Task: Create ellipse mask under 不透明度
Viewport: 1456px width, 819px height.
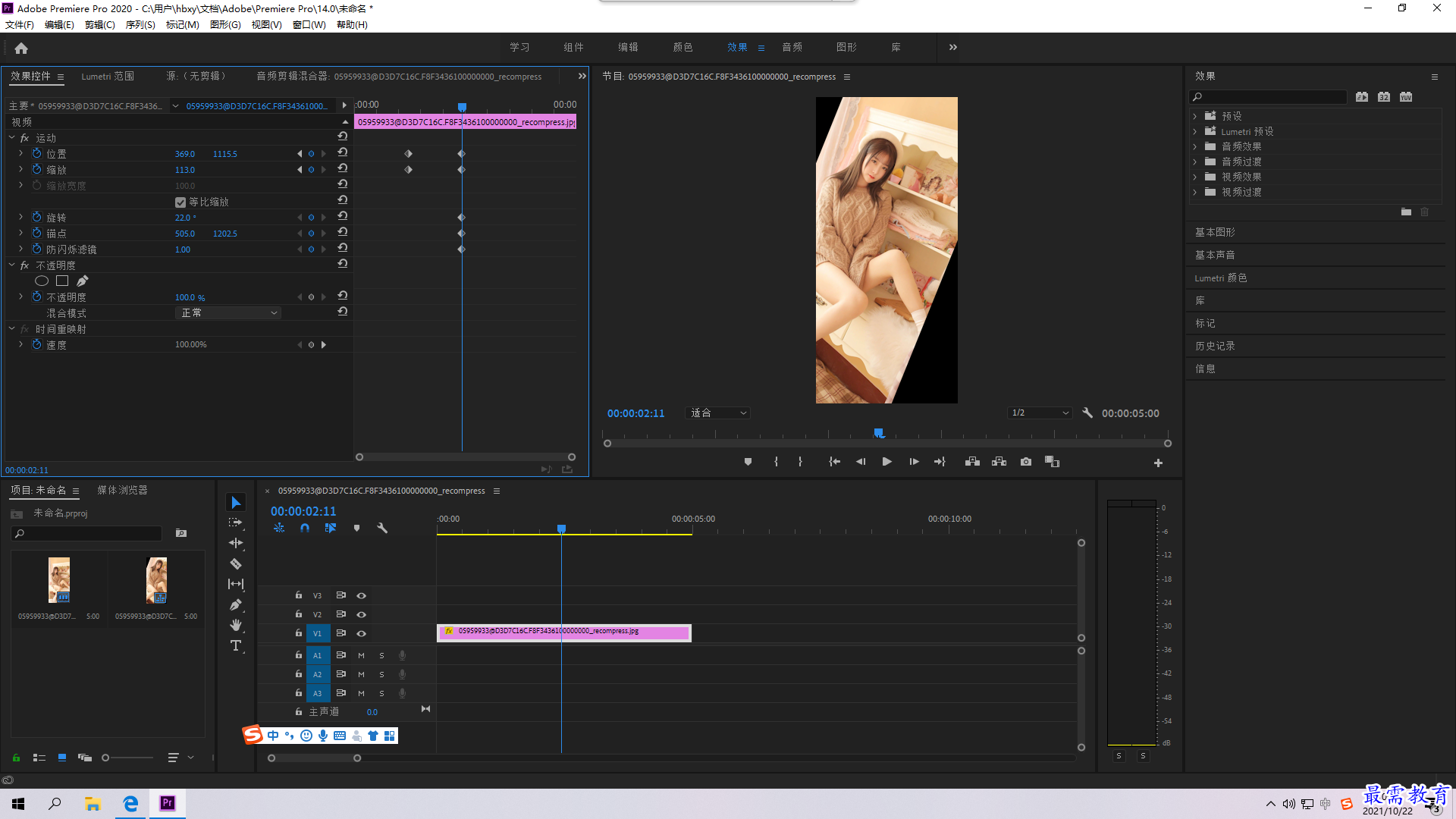Action: 42,281
